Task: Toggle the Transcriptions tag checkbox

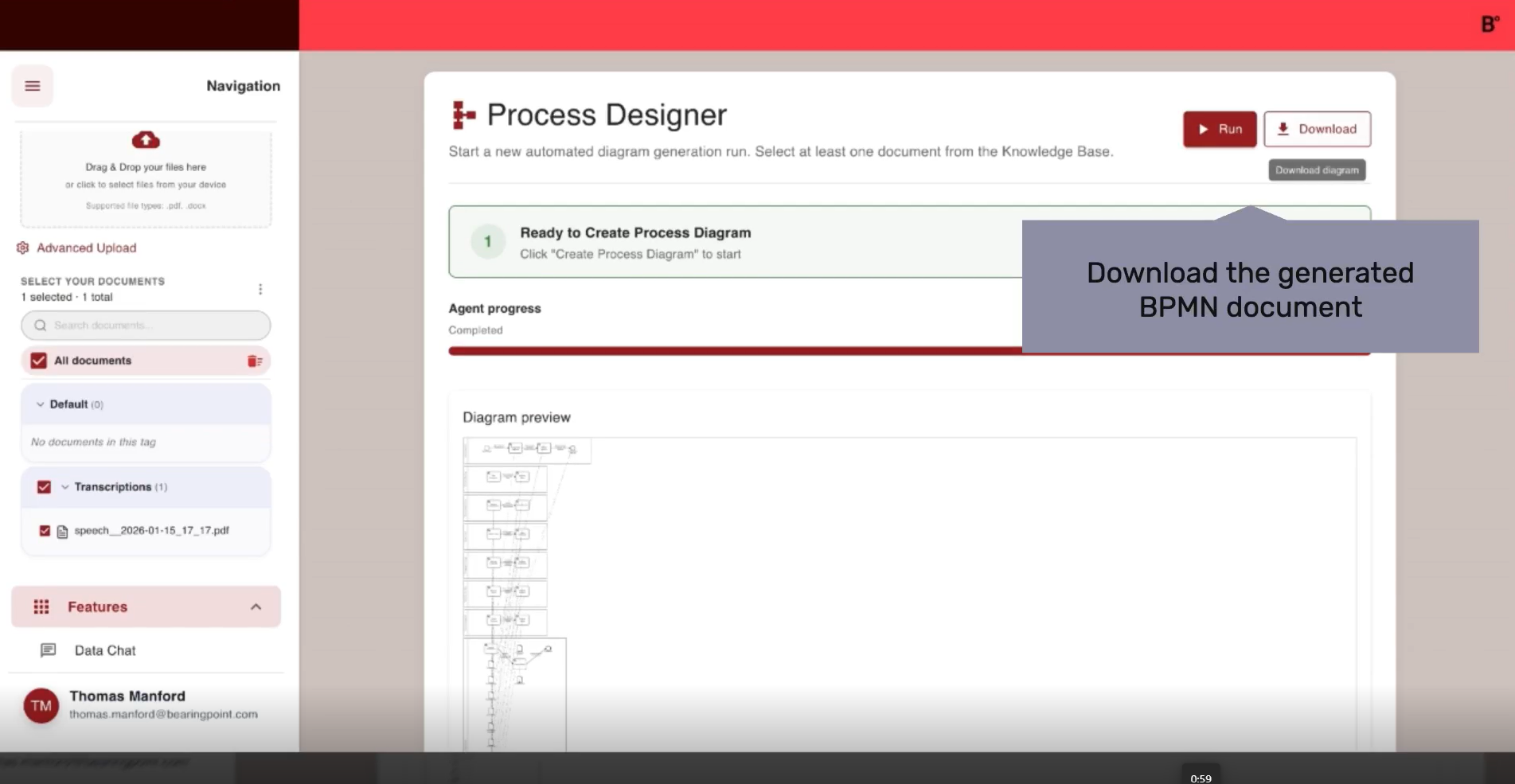Action: click(45, 487)
